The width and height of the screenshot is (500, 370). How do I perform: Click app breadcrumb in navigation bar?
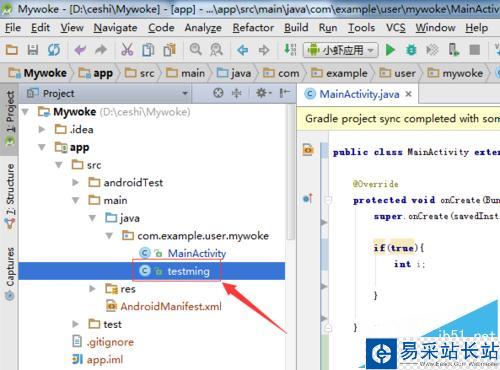95,73
